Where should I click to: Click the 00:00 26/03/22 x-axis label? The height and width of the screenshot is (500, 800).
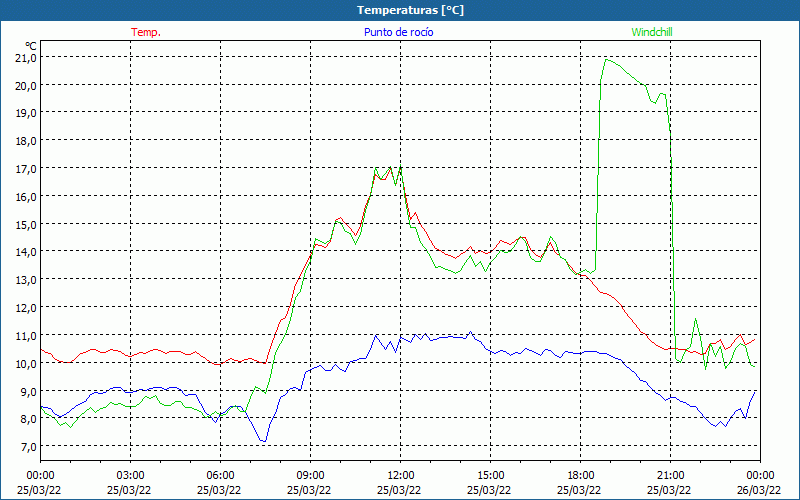[759, 483]
